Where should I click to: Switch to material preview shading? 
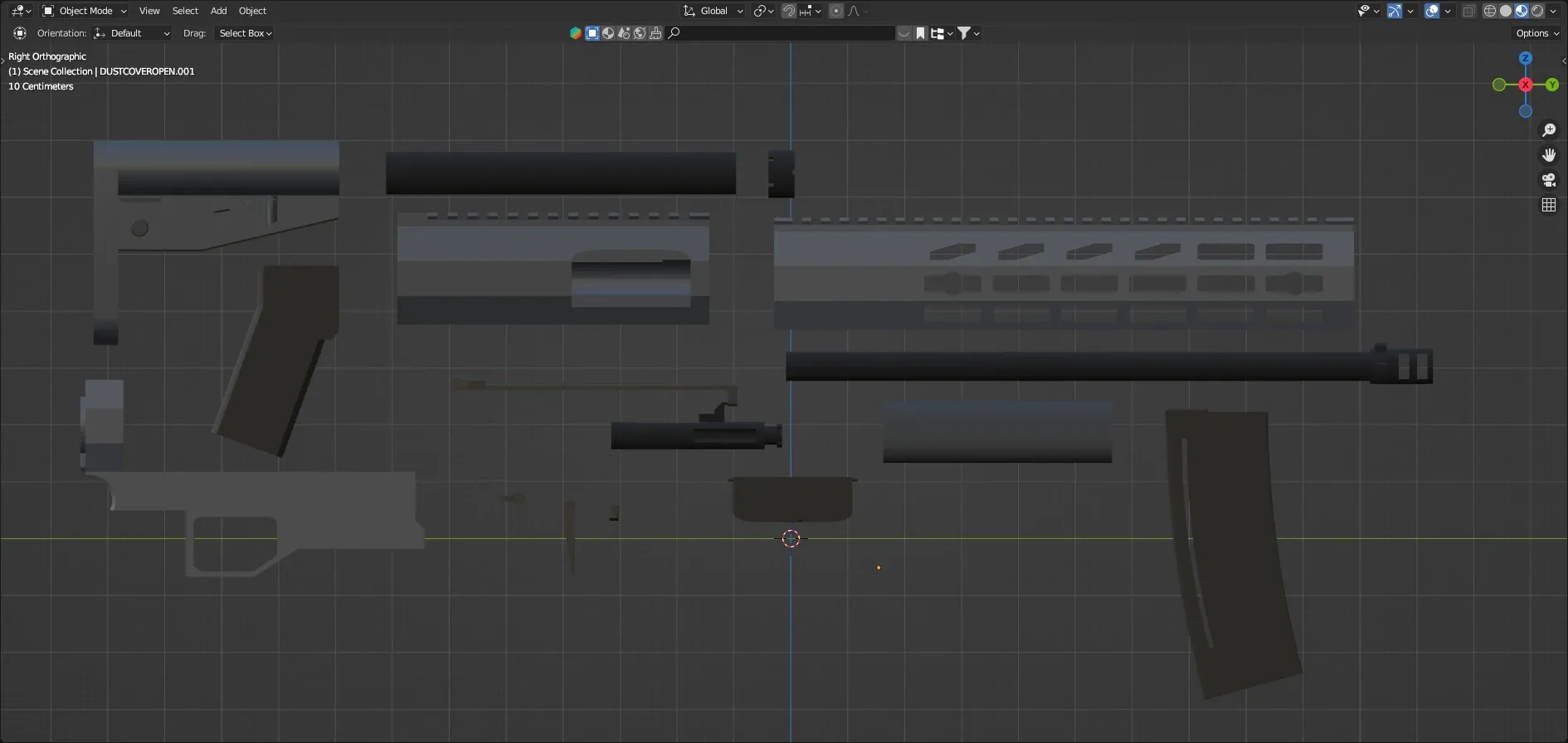coord(1522,11)
